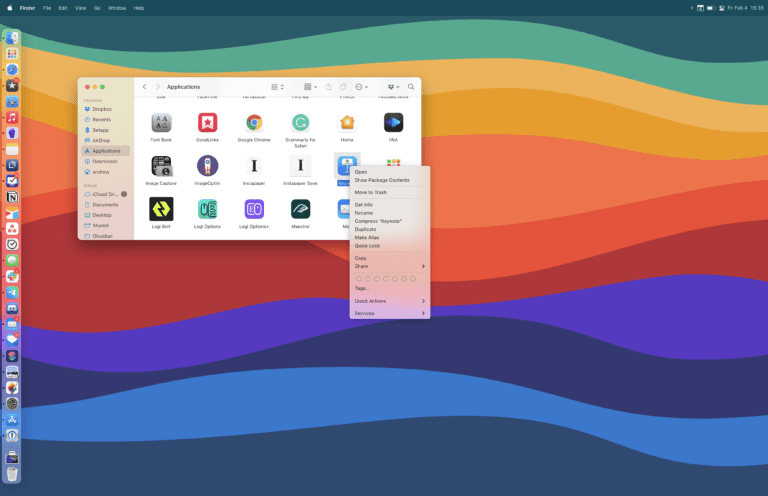Screen dimensions: 768x496
Task: Expand the Services submenu
Action: click(389, 313)
